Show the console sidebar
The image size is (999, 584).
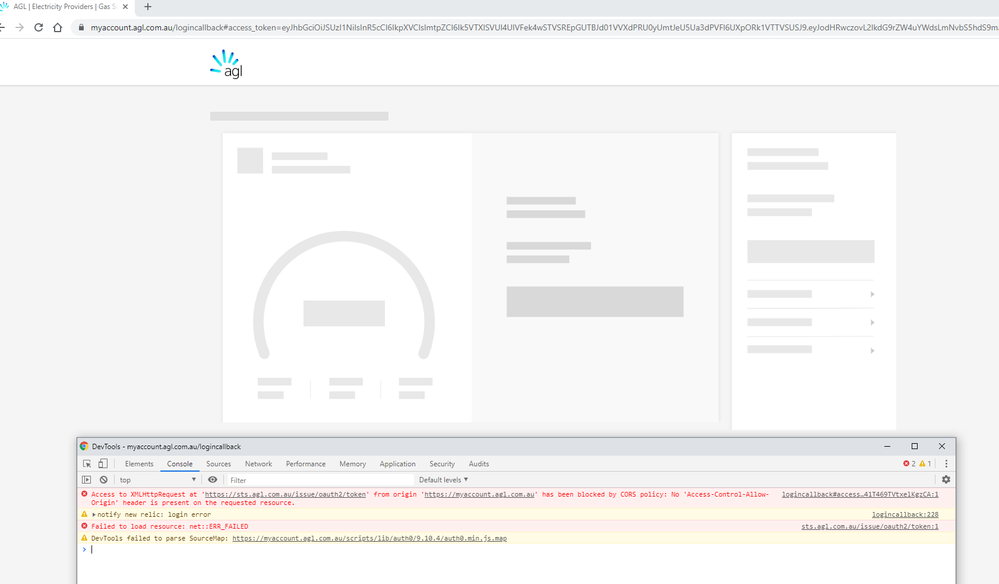click(87, 480)
